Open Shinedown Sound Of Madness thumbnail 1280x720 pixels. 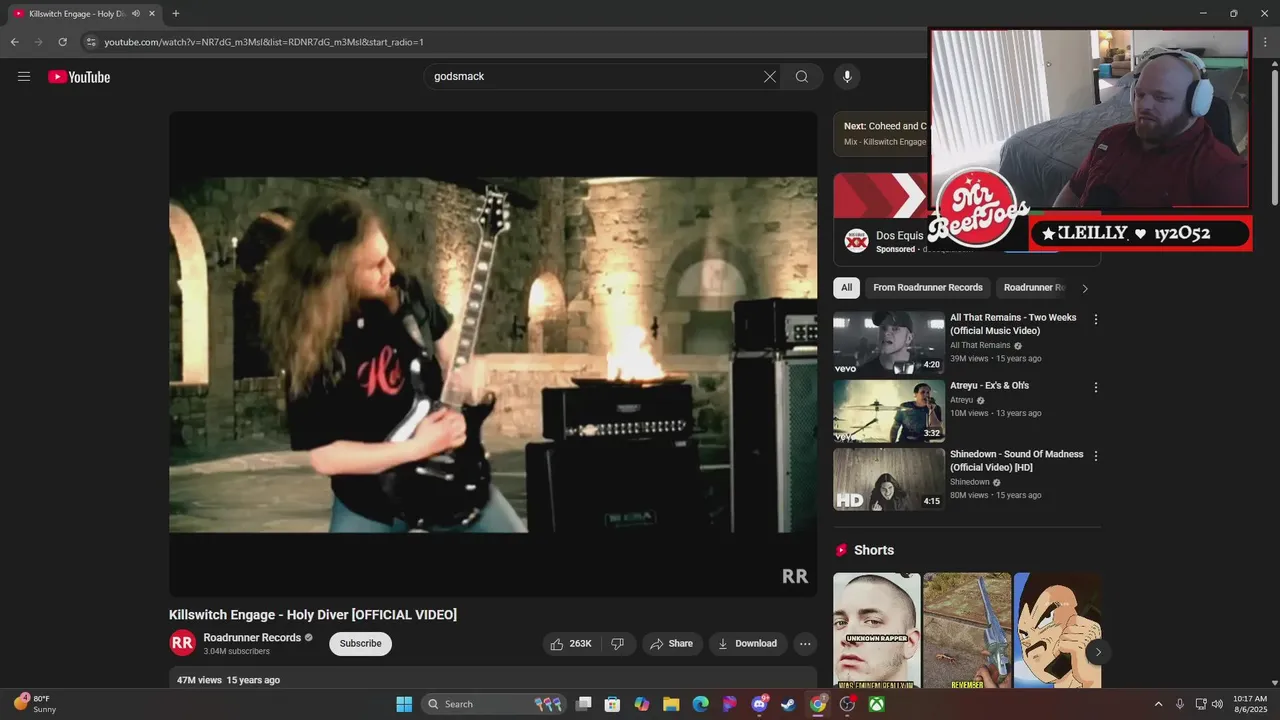(x=889, y=479)
